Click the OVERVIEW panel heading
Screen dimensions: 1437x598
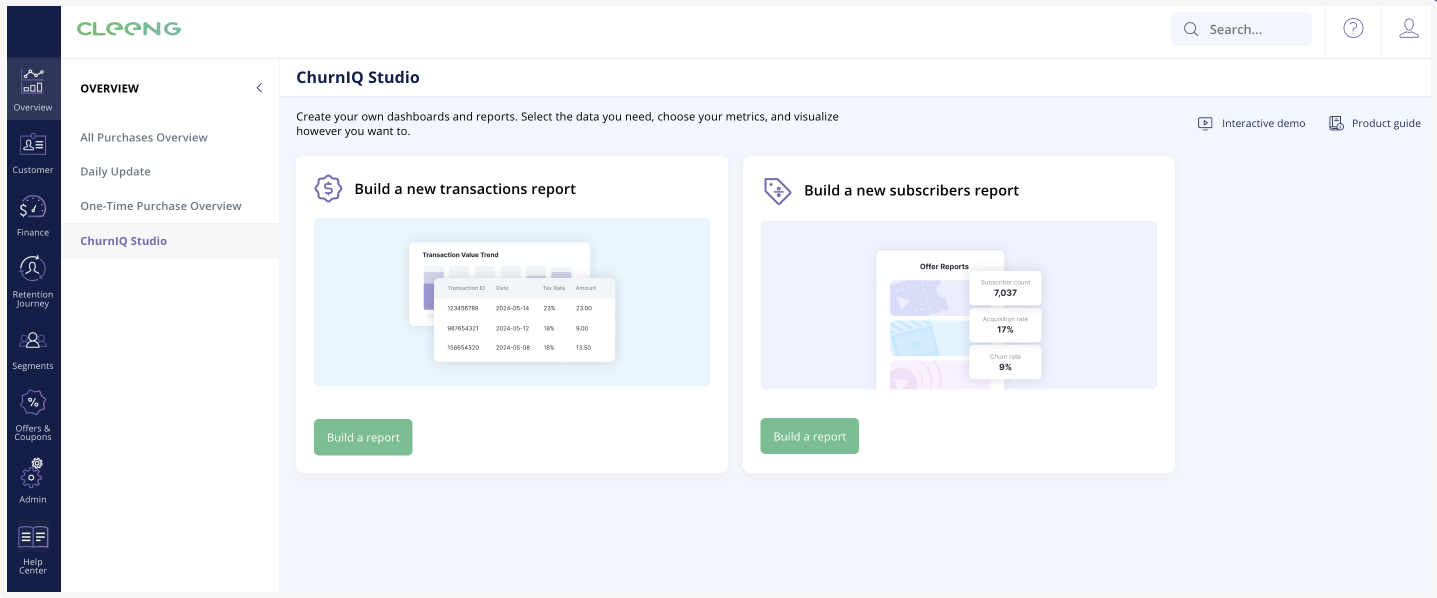[110, 88]
